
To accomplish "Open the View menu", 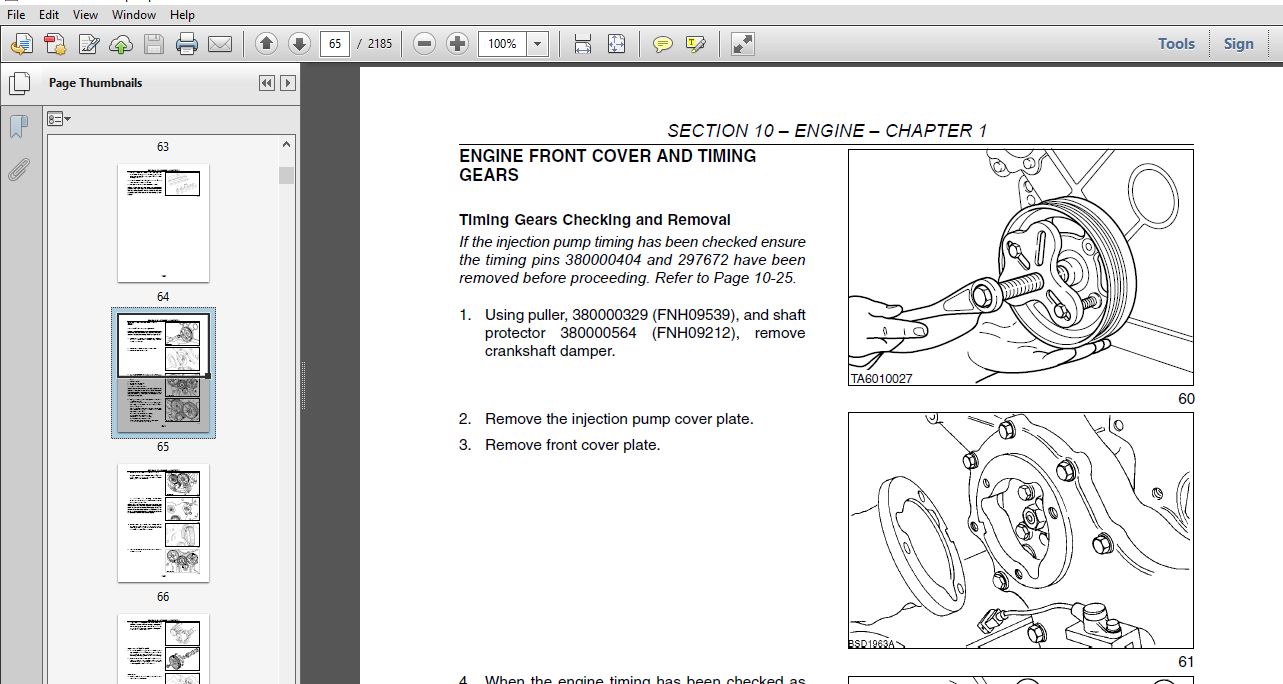I will tap(86, 15).
